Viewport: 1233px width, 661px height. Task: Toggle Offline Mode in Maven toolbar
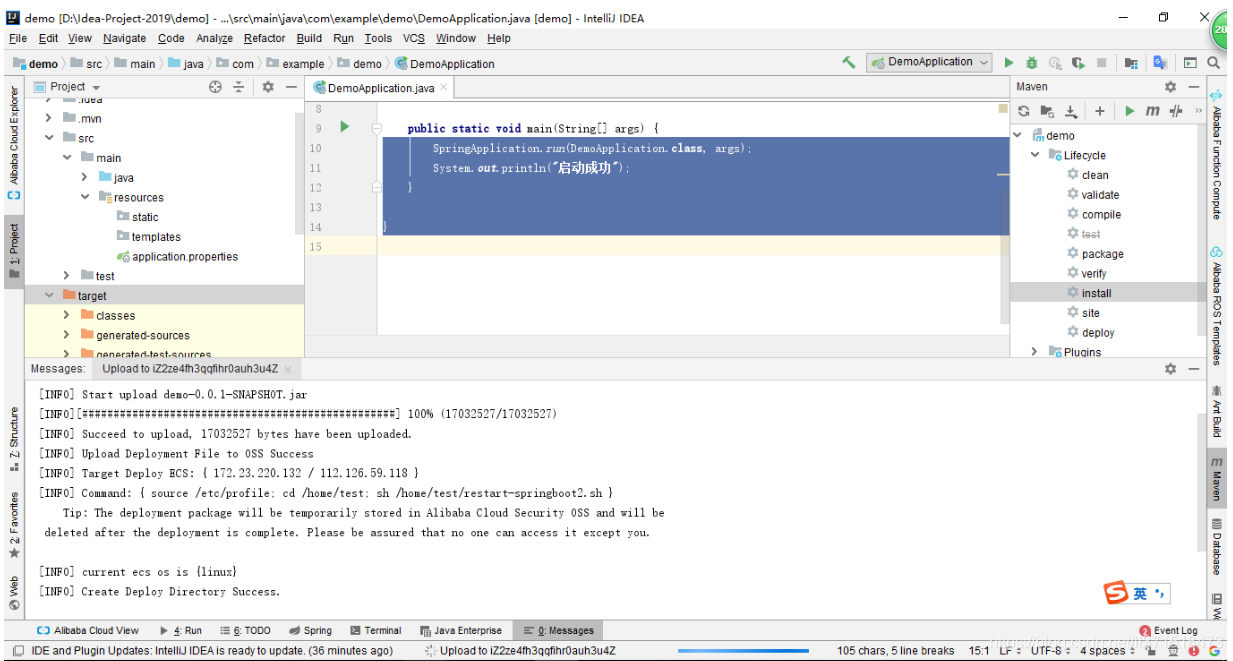[1176, 111]
